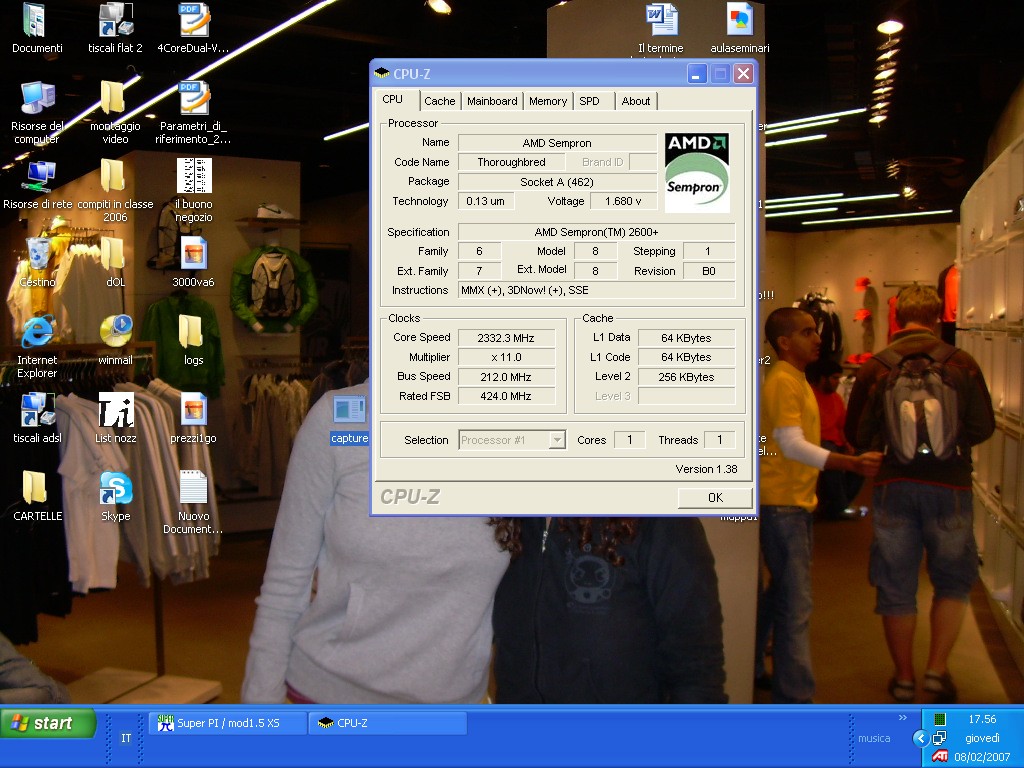Open the Processor #1 selection dropdown

[x=513, y=440]
